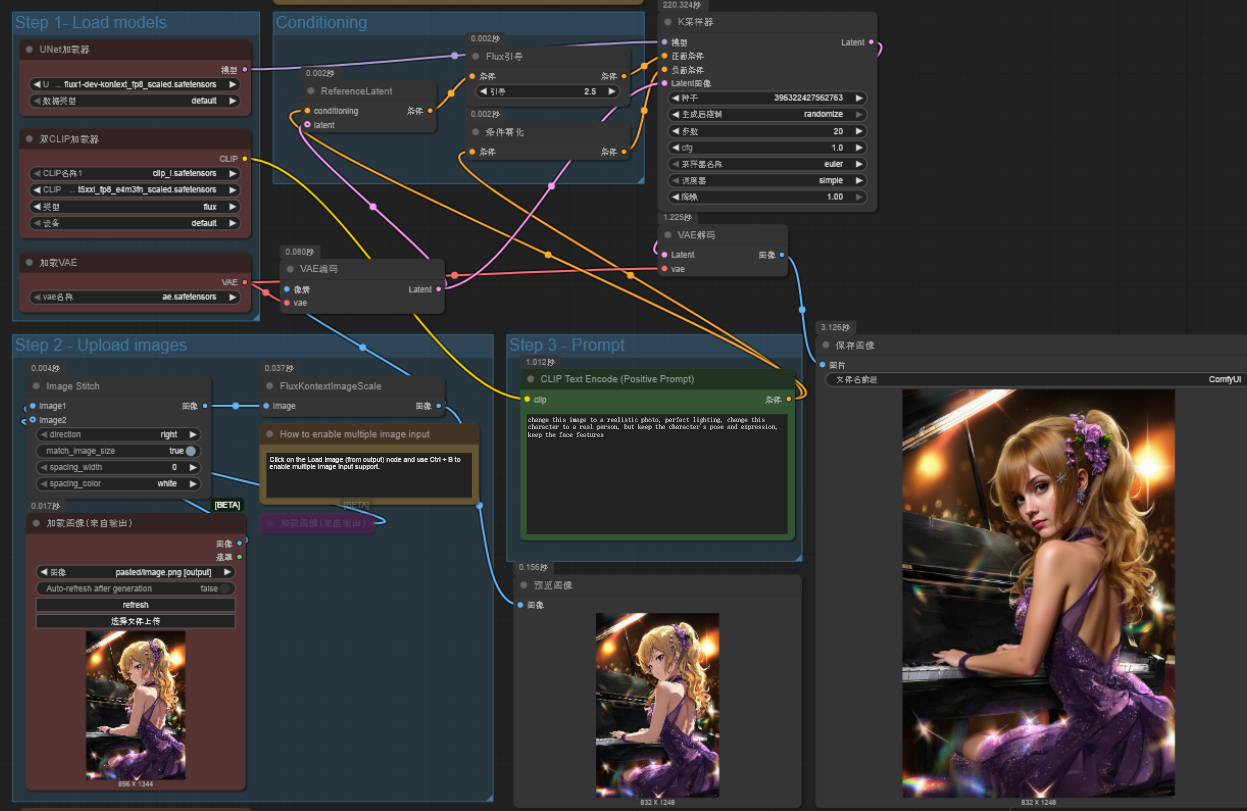Open the UNet model name dropdown (flux1-dev-kontext)
1247x811 pixels.
click(x=135, y=85)
